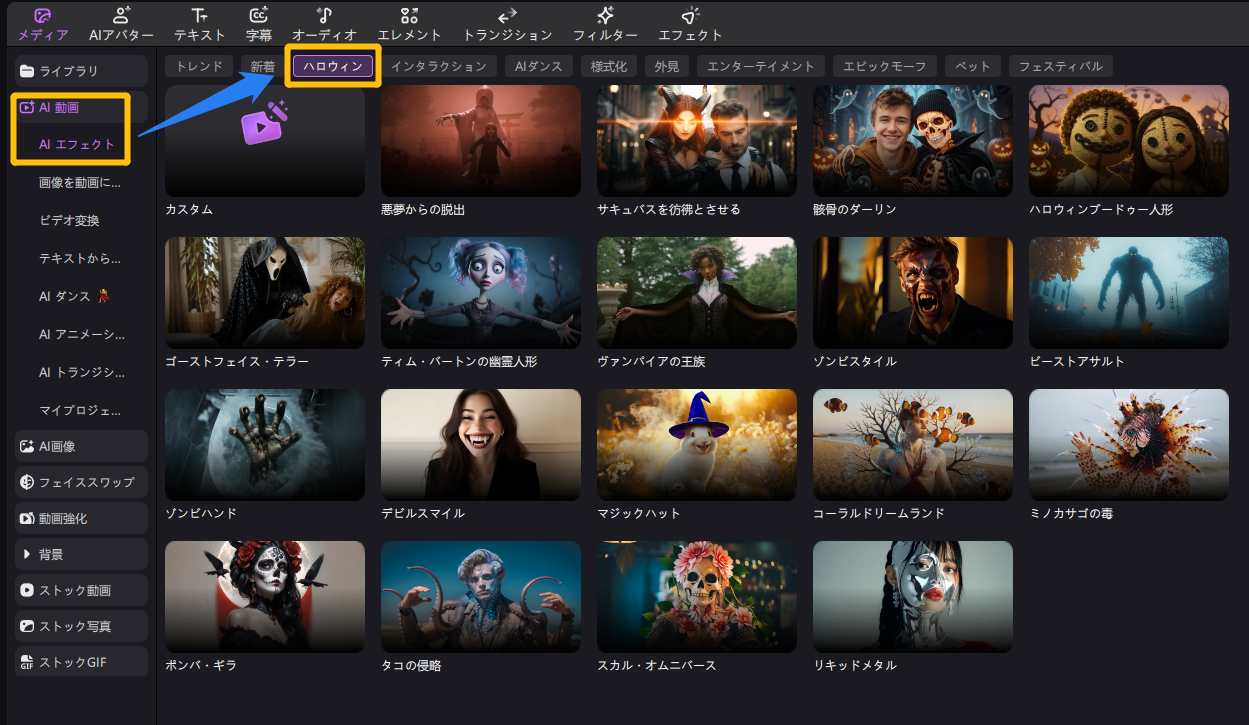Open the メディア media tab icon
The height and width of the screenshot is (725, 1249).
click(42, 17)
